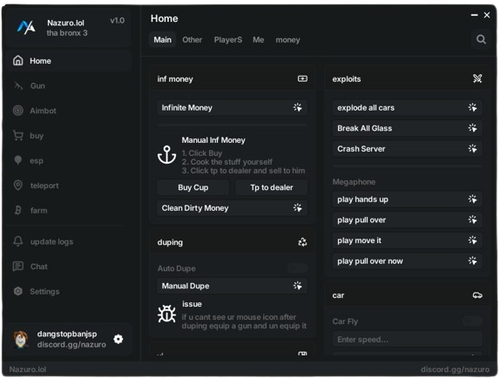The height and width of the screenshot is (379, 500).
Task: Click the esp pin icon
Action: (18, 160)
